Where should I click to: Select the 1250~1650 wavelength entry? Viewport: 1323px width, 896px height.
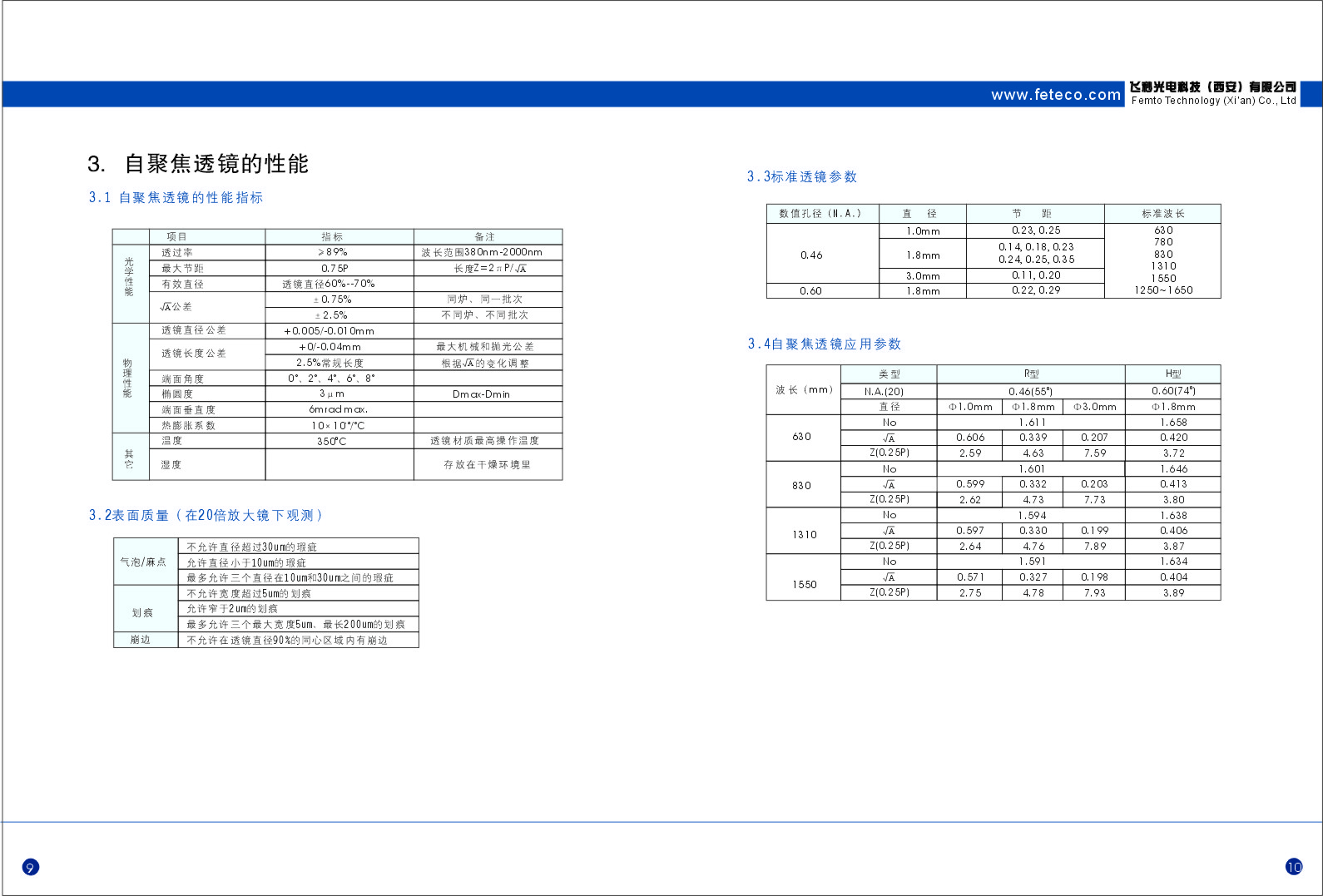[1162, 290]
